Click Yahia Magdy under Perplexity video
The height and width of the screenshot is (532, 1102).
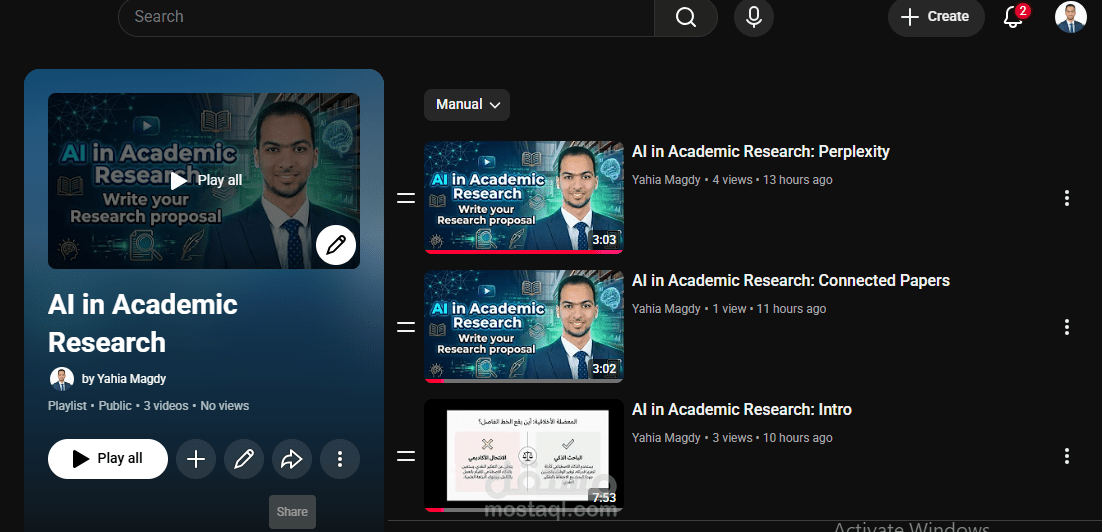[666, 180]
